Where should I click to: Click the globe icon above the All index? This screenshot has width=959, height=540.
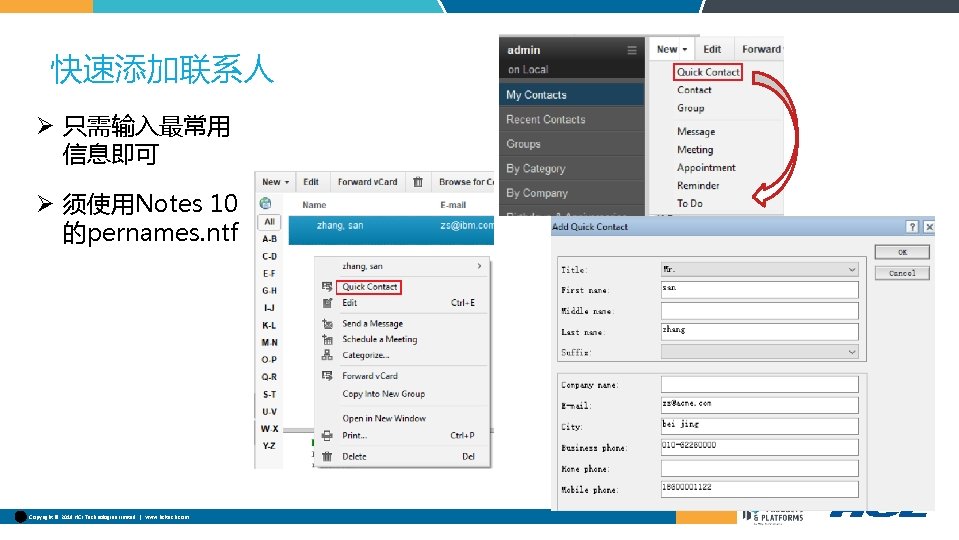coord(265,203)
